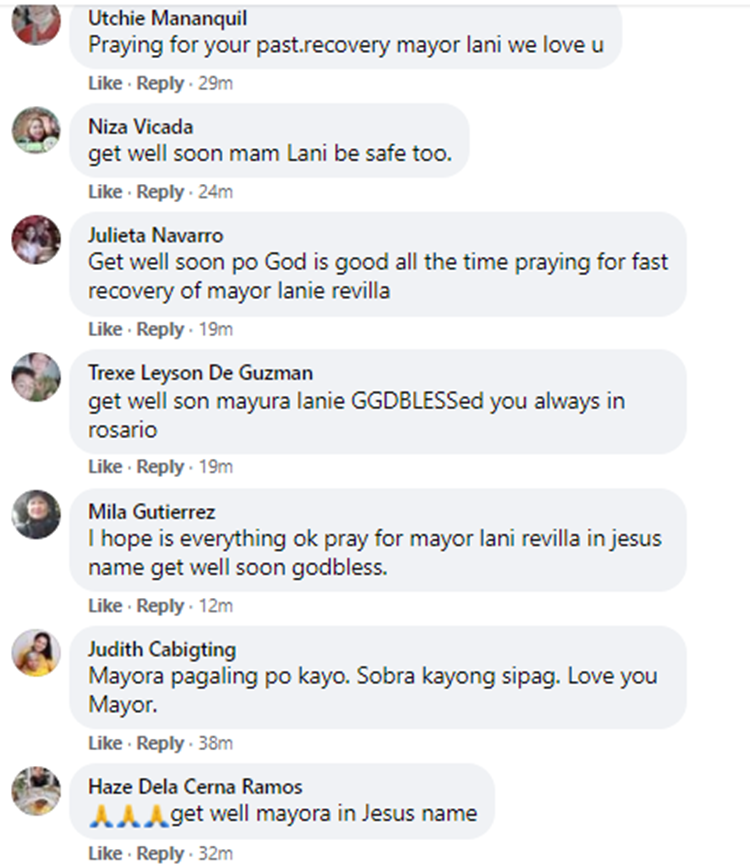
Task: Open Mila Gutierrez's profile avatar
Action: (36, 516)
